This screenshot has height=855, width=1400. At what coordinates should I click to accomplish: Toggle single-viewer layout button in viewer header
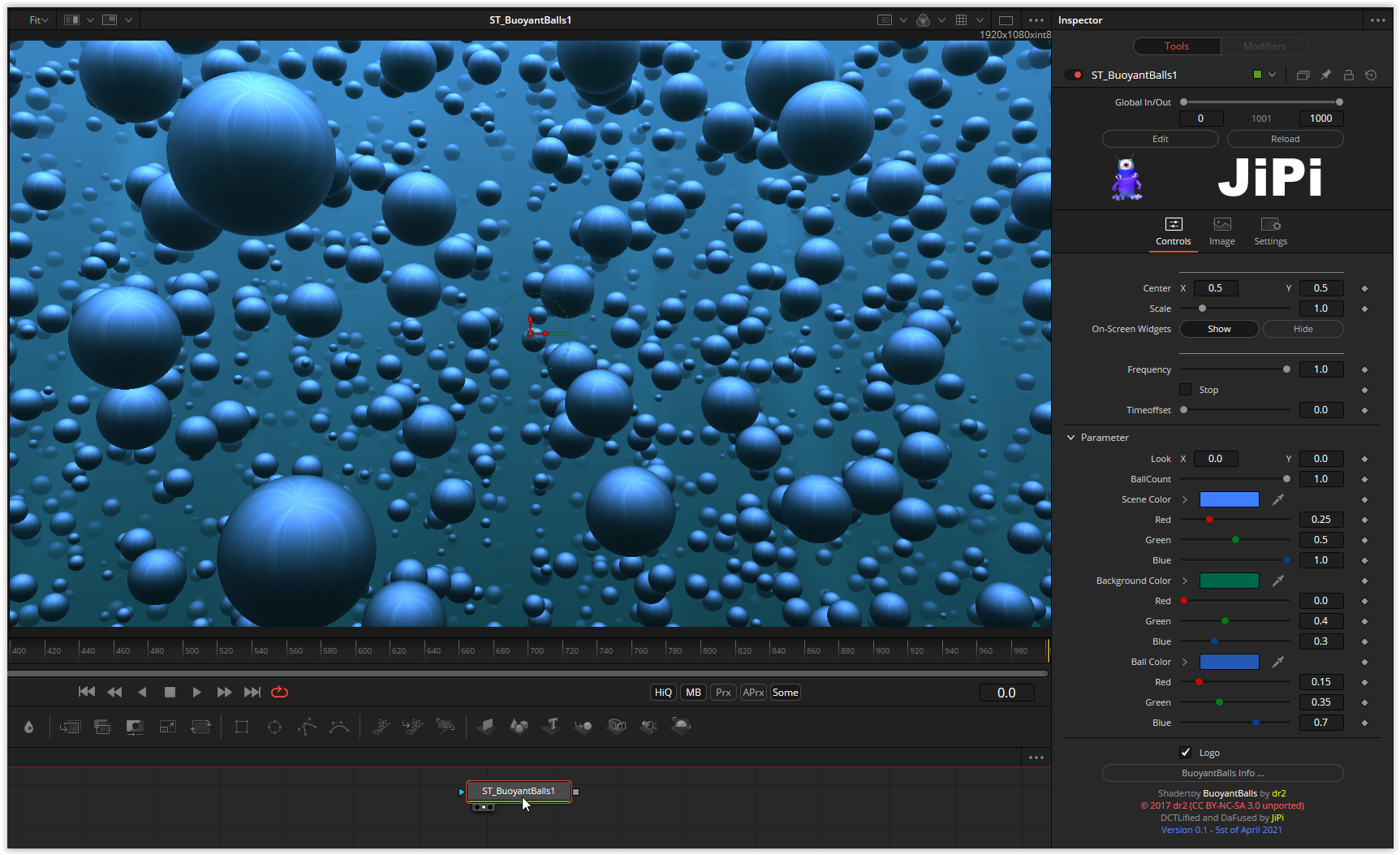click(x=1006, y=20)
